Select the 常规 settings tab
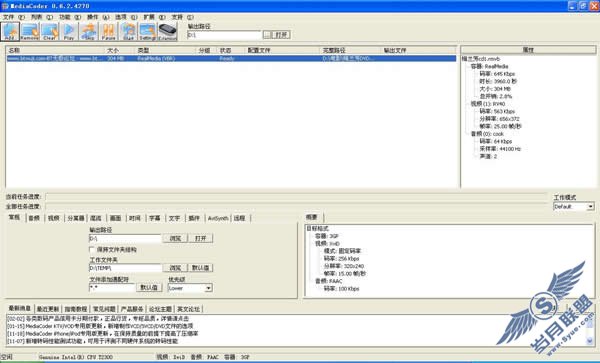Viewport: 600px width, 363px height. pos(15,217)
